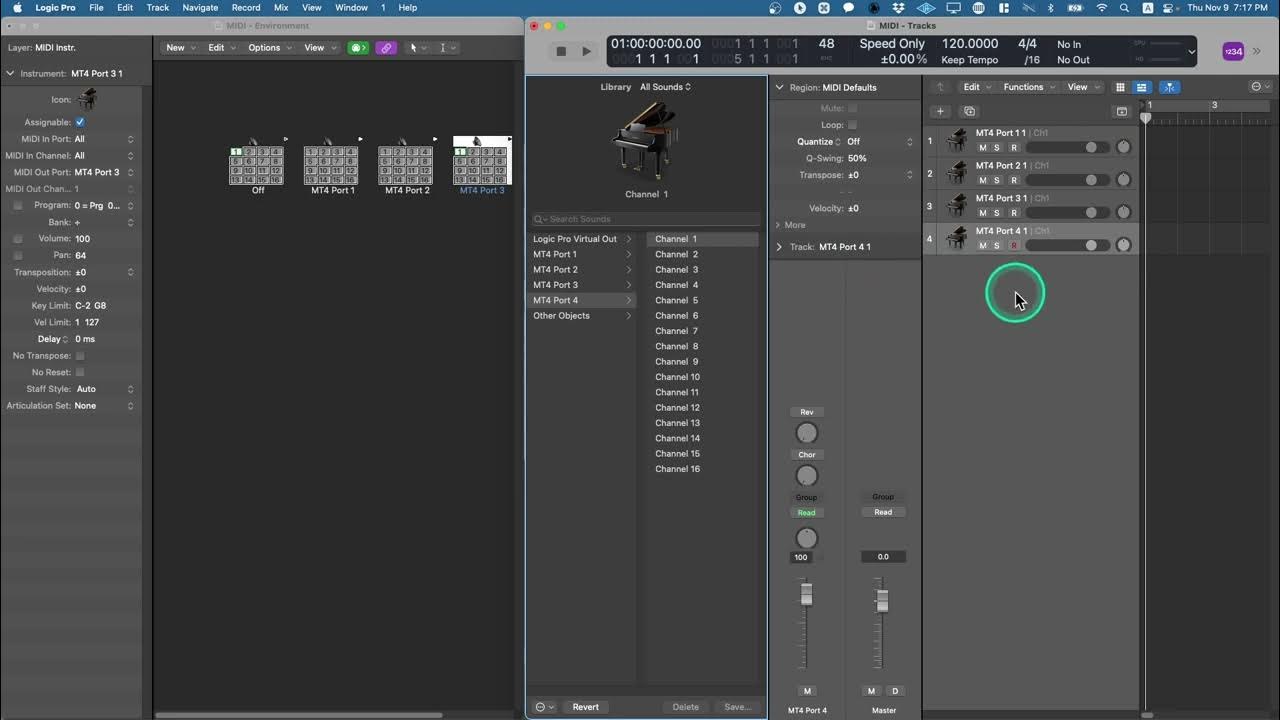This screenshot has width=1280, height=720.
Task: Open the text tool menu in Environment
Action: [x=446, y=48]
